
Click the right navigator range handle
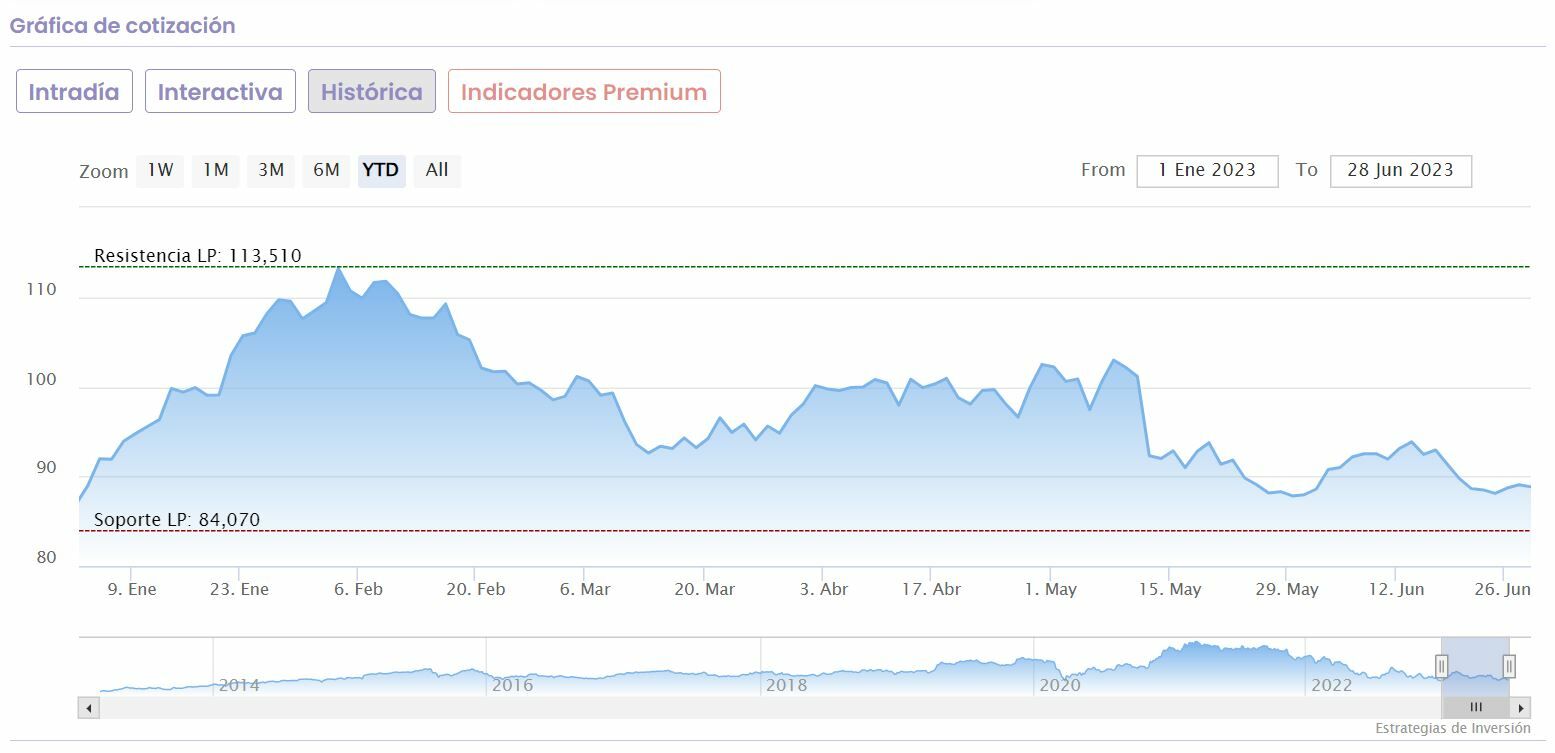click(1509, 667)
